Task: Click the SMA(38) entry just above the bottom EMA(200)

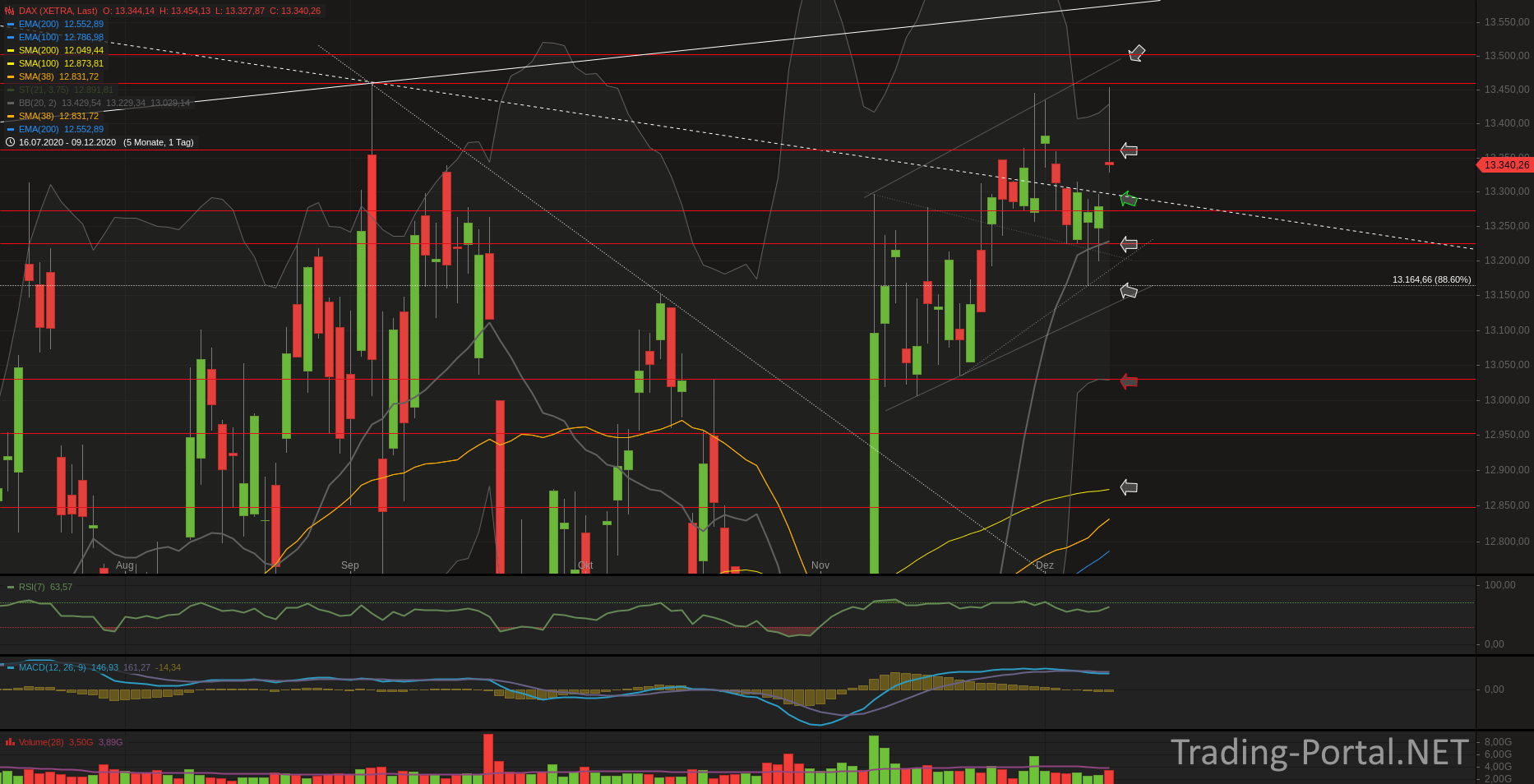Action: click(x=58, y=116)
